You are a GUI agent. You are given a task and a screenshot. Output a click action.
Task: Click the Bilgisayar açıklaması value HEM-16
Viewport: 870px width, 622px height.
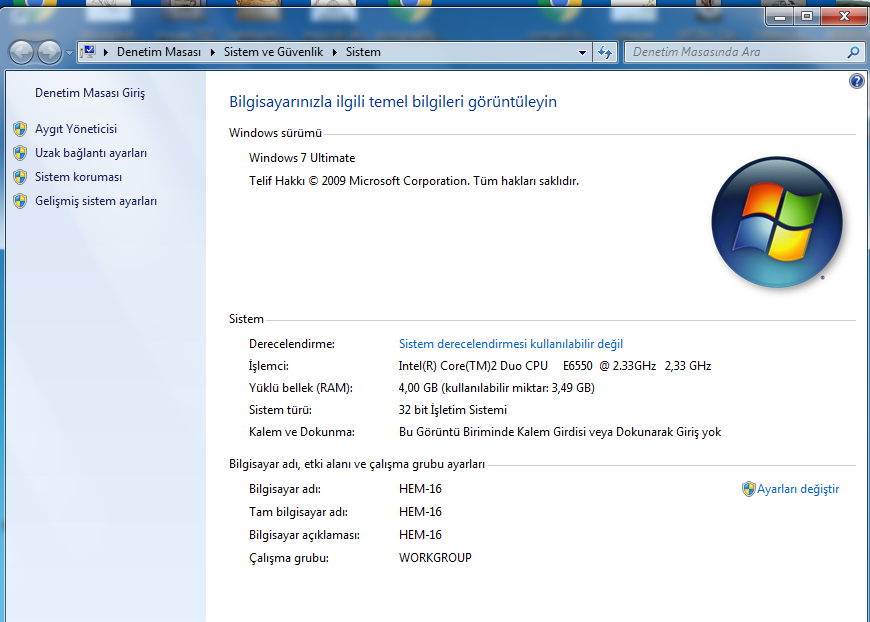[x=420, y=535]
